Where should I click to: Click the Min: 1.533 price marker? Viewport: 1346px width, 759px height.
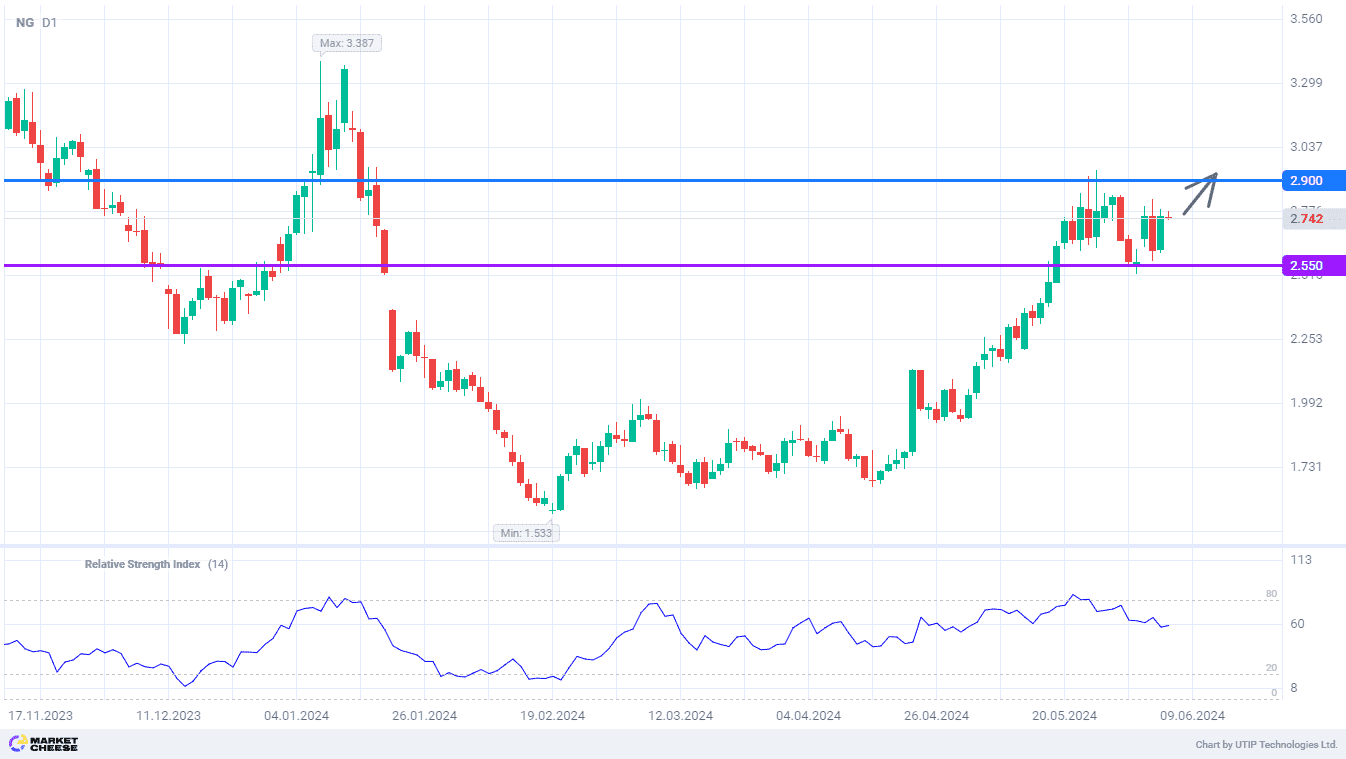[526, 533]
